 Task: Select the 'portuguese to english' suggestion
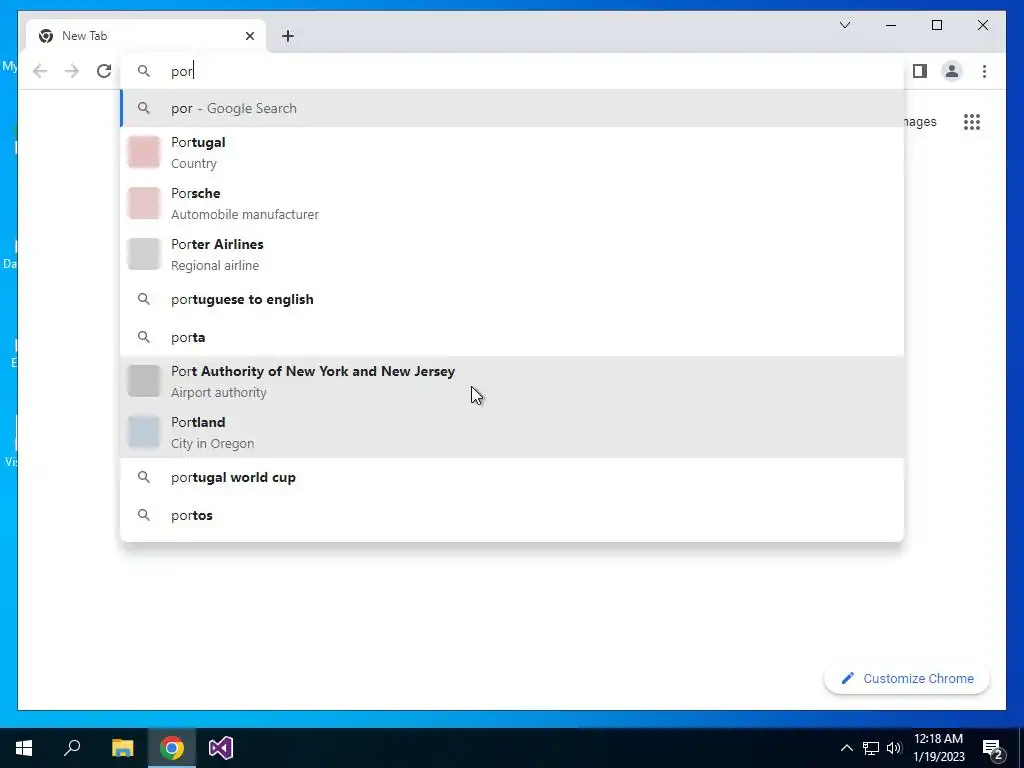pyautogui.click(x=513, y=299)
